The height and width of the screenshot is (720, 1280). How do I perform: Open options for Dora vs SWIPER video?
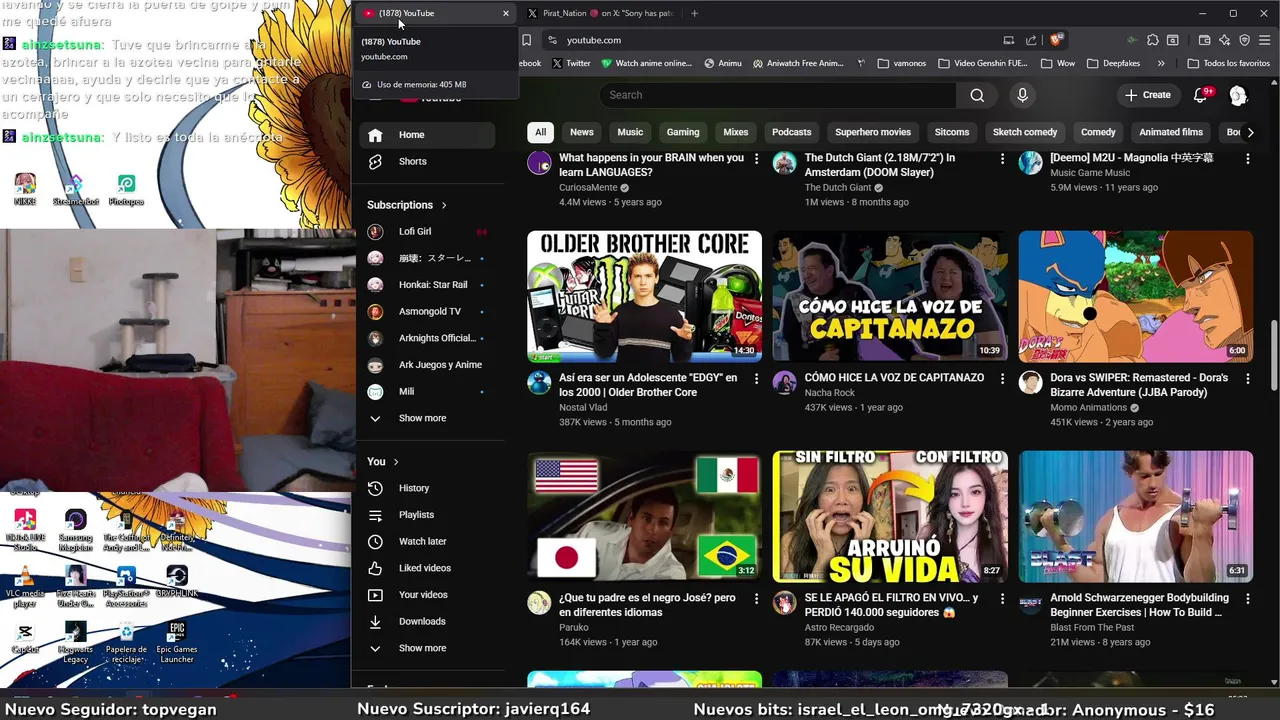coord(1247,379)
